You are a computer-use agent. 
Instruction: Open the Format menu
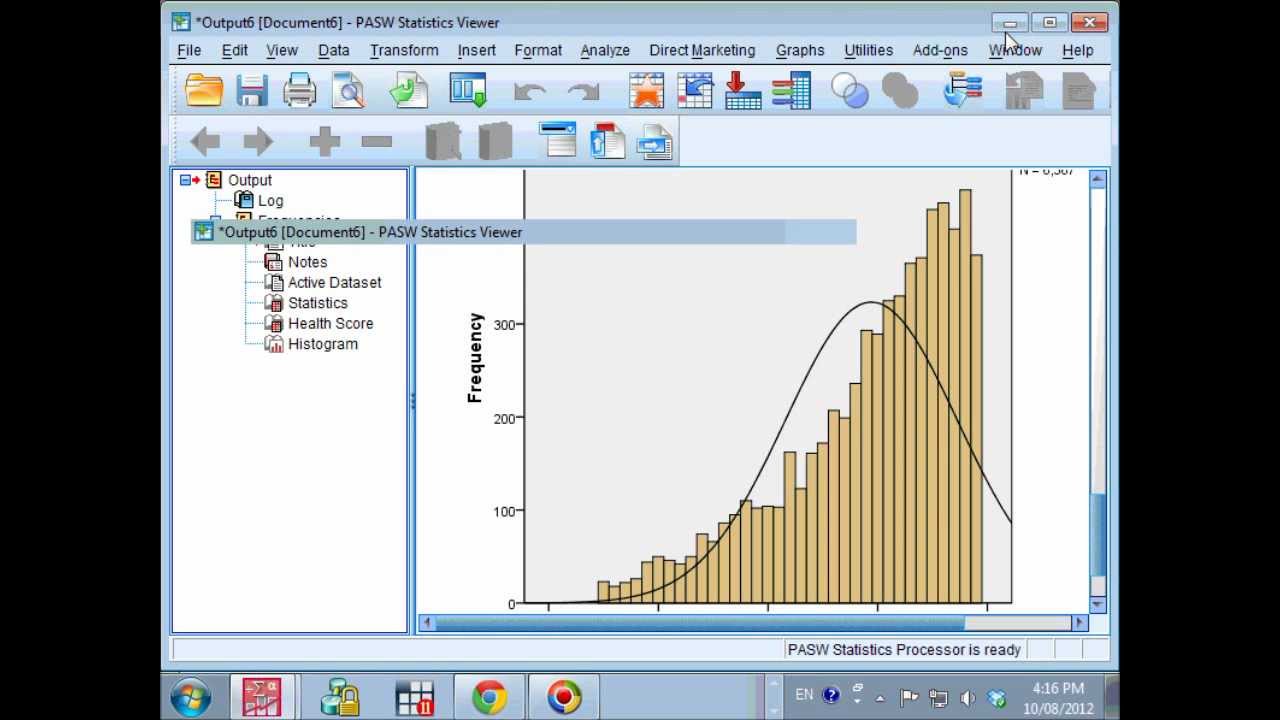[538, 50]
